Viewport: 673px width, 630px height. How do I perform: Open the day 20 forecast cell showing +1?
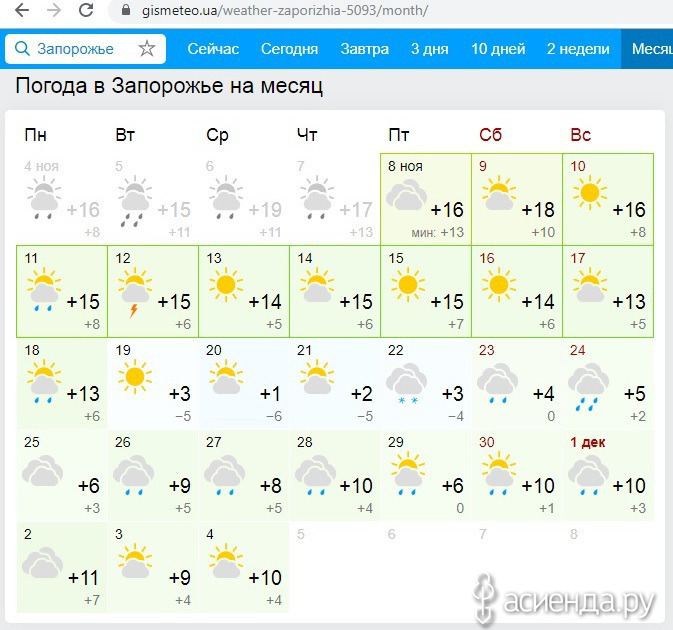pos(244,383)
